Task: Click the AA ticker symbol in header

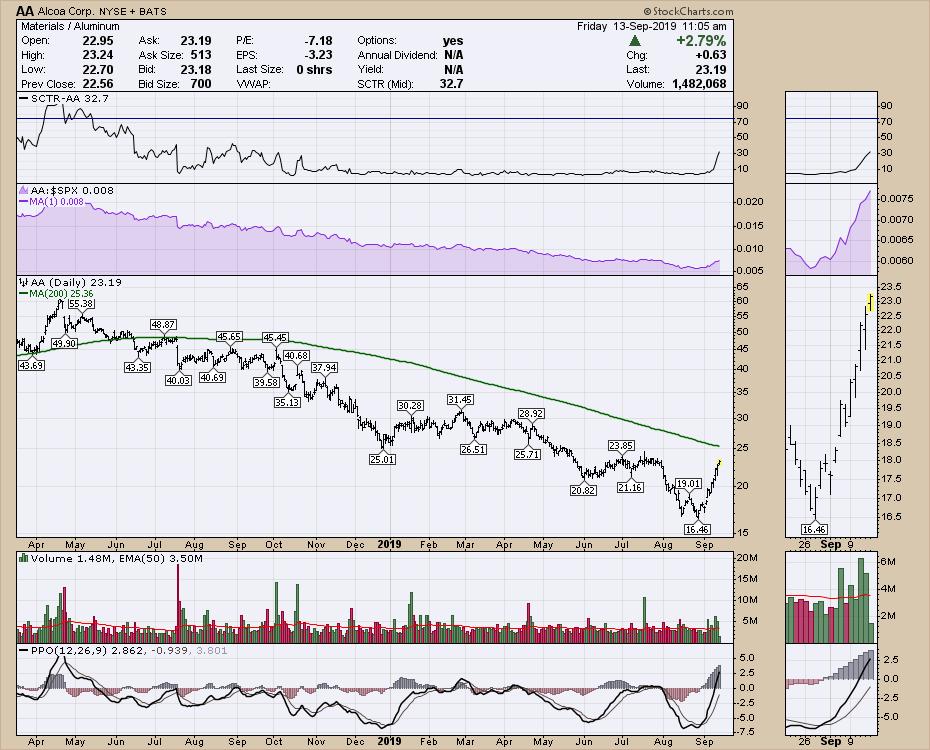Action: [x=24, y=11]
